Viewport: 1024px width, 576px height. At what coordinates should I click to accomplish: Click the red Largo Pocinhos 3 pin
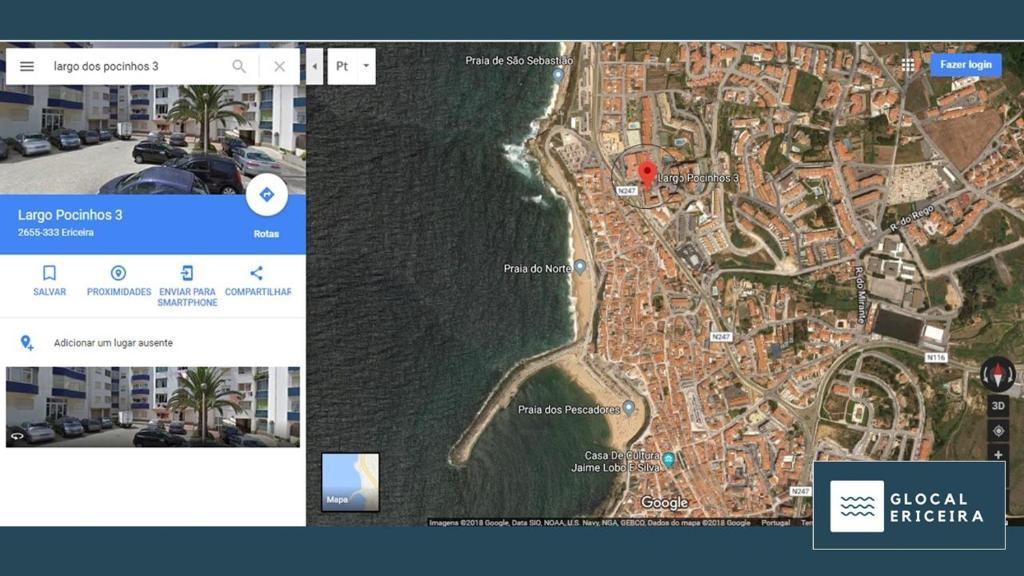coord(647,175)
